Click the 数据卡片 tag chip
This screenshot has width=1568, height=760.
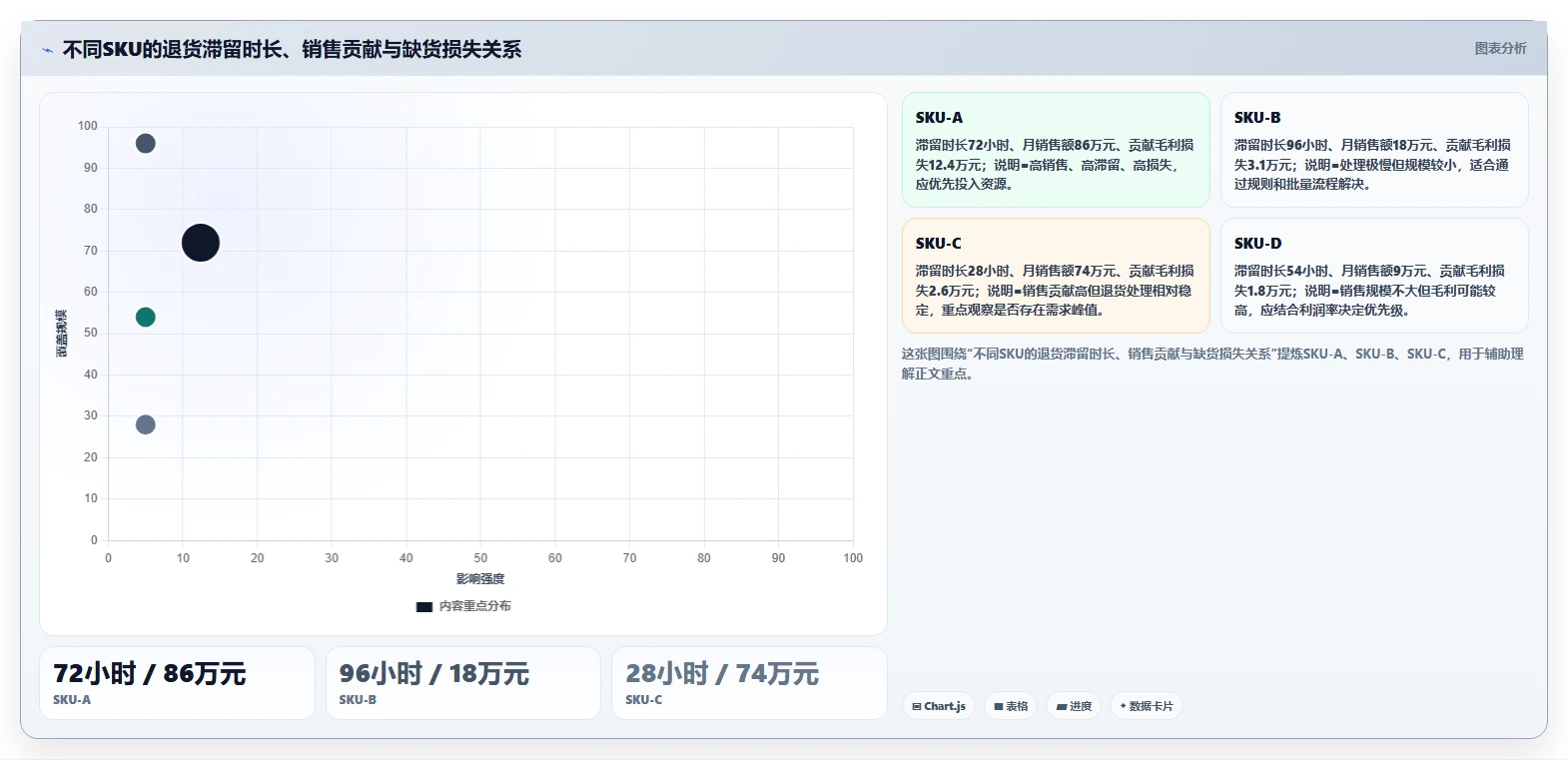[1147, 706]
